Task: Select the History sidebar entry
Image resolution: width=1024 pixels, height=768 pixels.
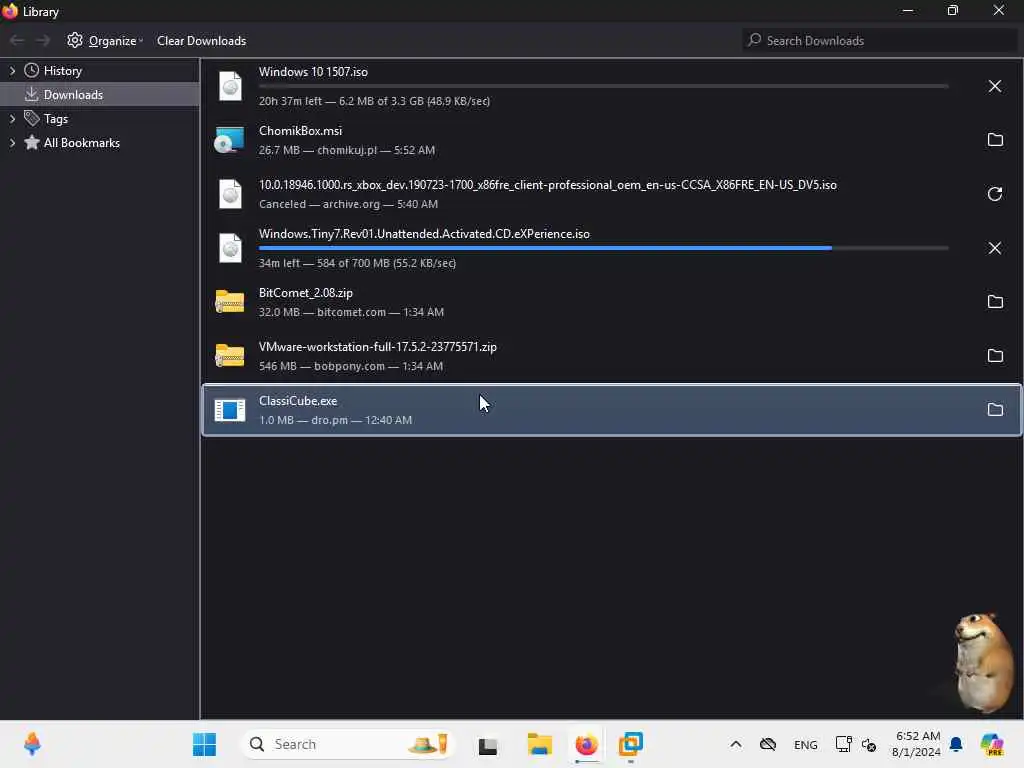Action: click(100, 71)
